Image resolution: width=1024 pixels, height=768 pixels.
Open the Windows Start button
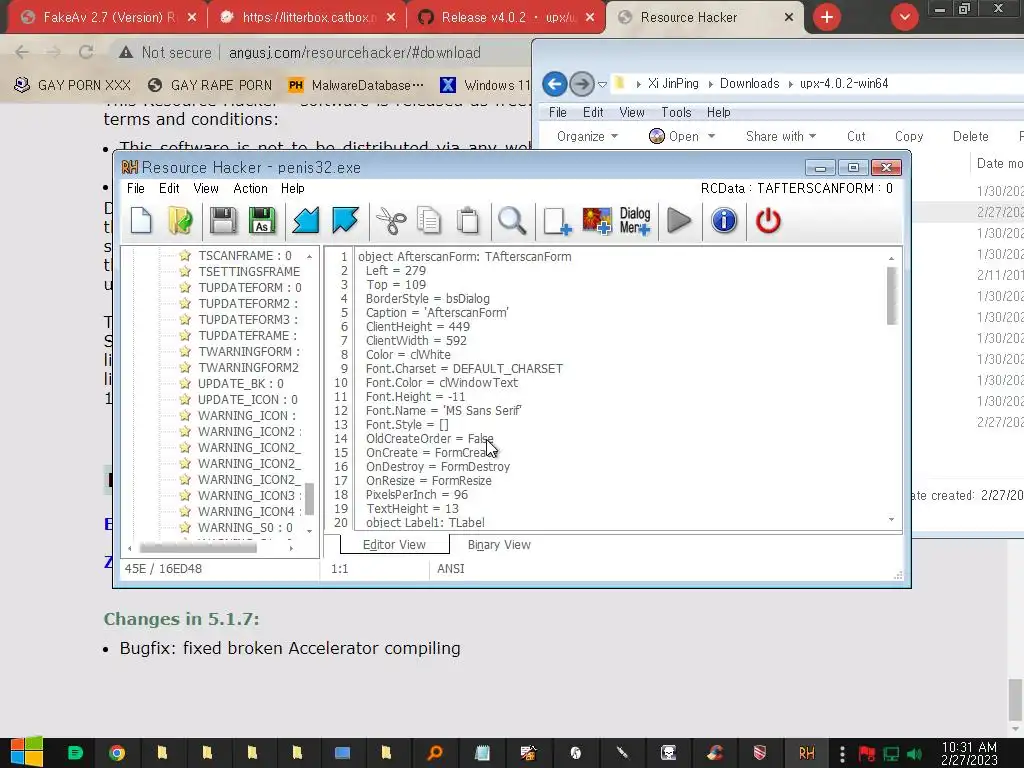click(x=26, y=752)
